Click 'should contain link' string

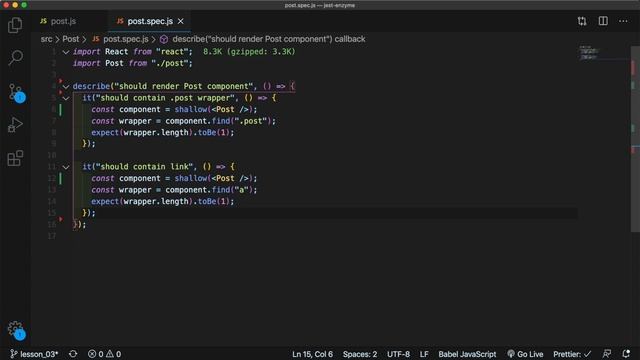(x=144, y=167)
